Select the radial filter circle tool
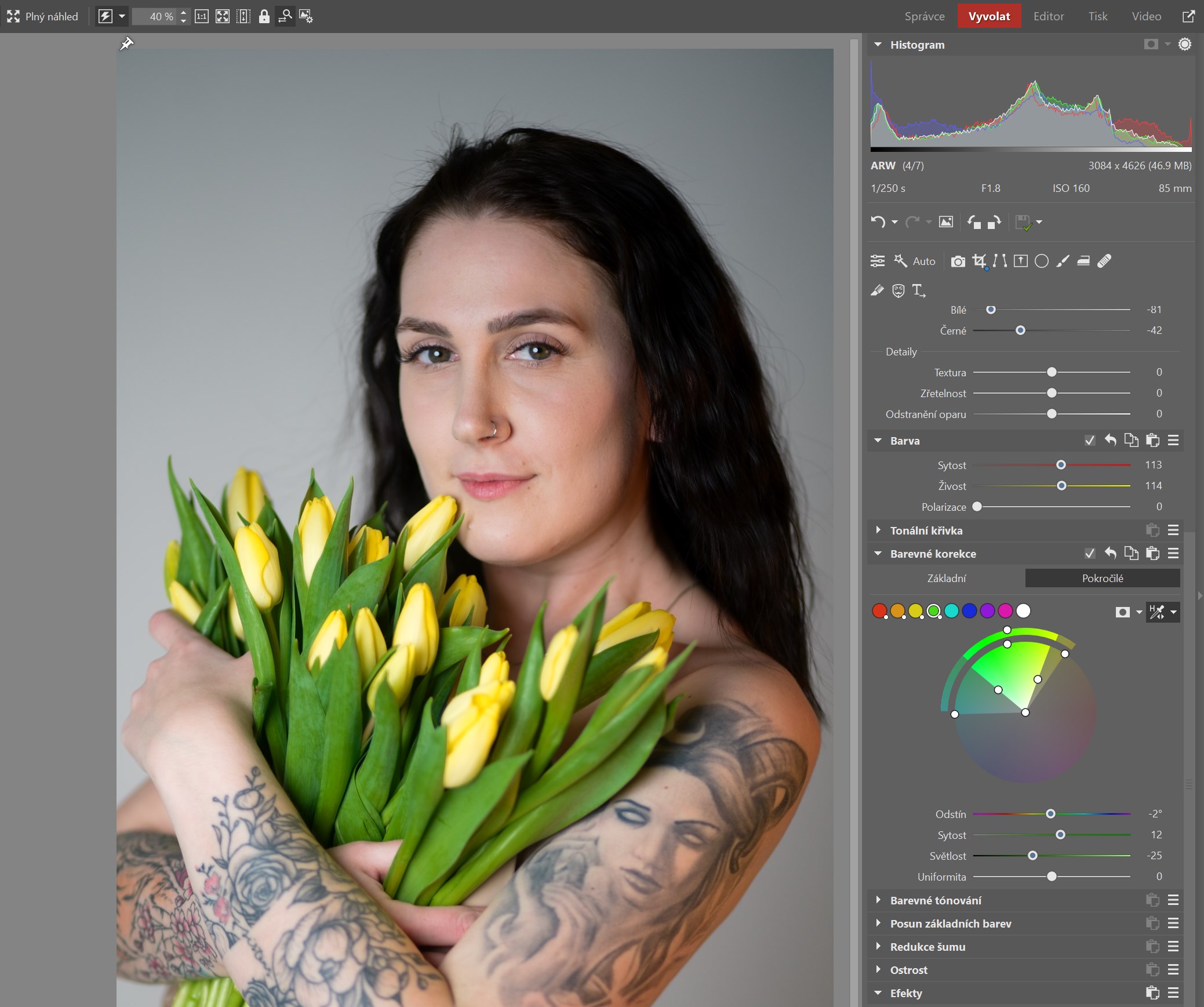This screenshot has width=1204, height=1007. [1042, 261]
